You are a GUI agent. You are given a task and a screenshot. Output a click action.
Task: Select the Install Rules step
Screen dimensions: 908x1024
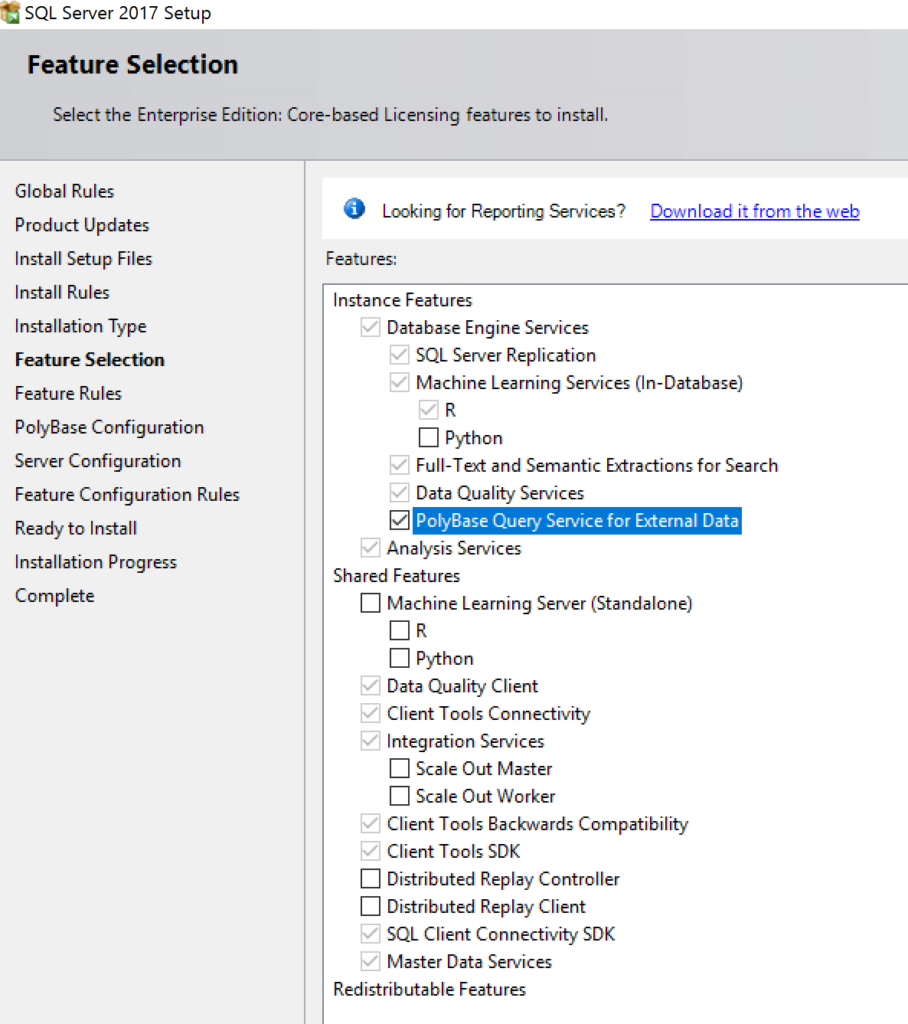pyautogui.click(x=62, y=293)
